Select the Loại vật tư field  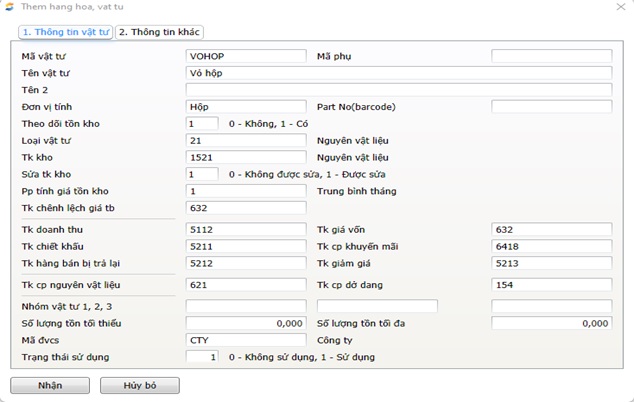246,141
